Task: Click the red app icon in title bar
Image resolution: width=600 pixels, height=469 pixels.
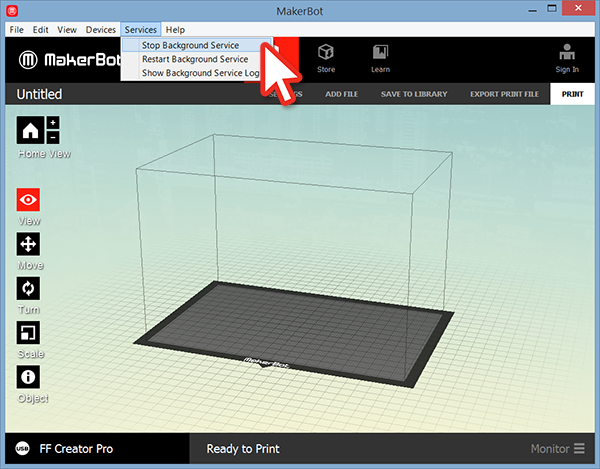Action: click(12, 11)
